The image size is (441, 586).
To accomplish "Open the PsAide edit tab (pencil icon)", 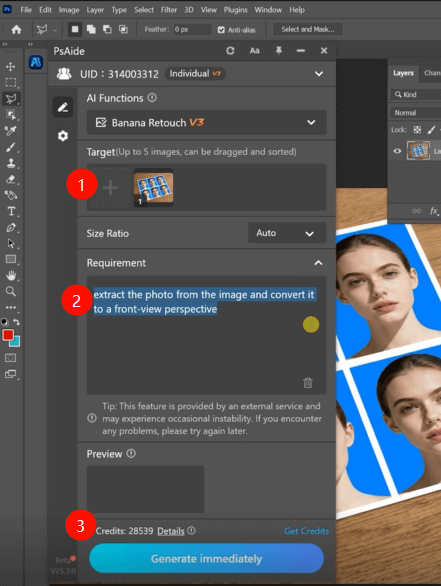I will pyautogui.click(x=62, y=107).
